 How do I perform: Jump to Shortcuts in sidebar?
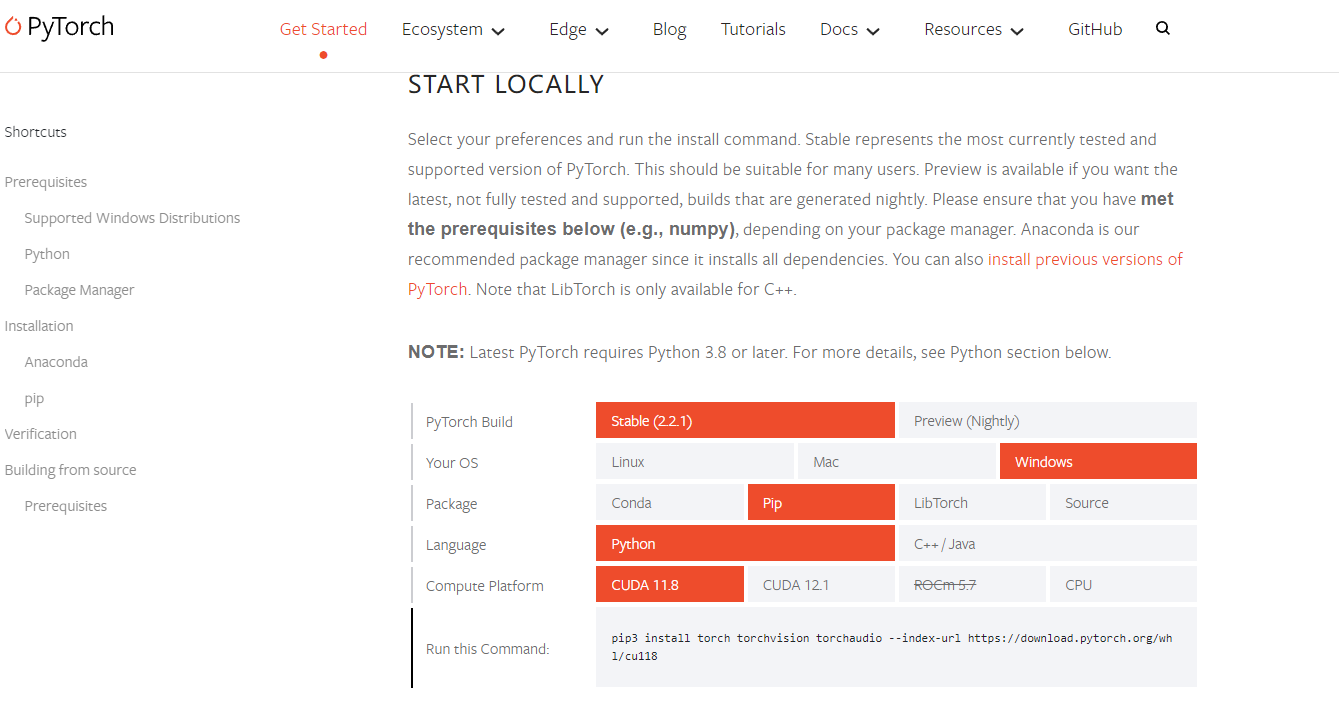[36, 132]
